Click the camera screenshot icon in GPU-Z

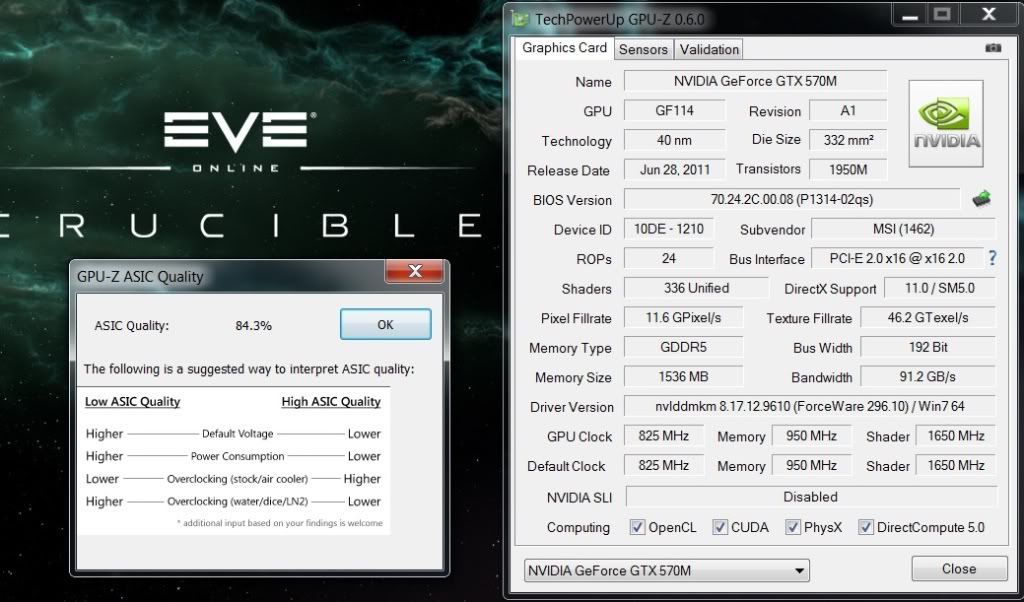[992, 48]
